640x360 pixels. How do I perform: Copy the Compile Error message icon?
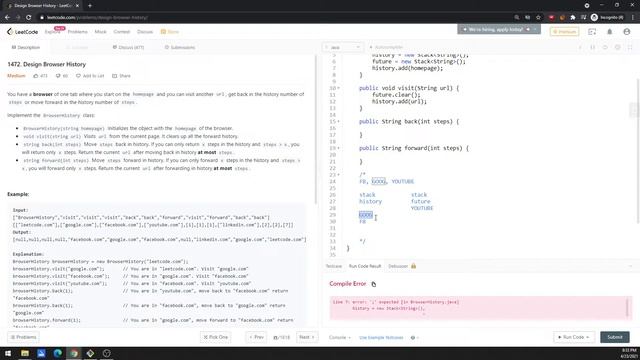(x=373, y=284)
